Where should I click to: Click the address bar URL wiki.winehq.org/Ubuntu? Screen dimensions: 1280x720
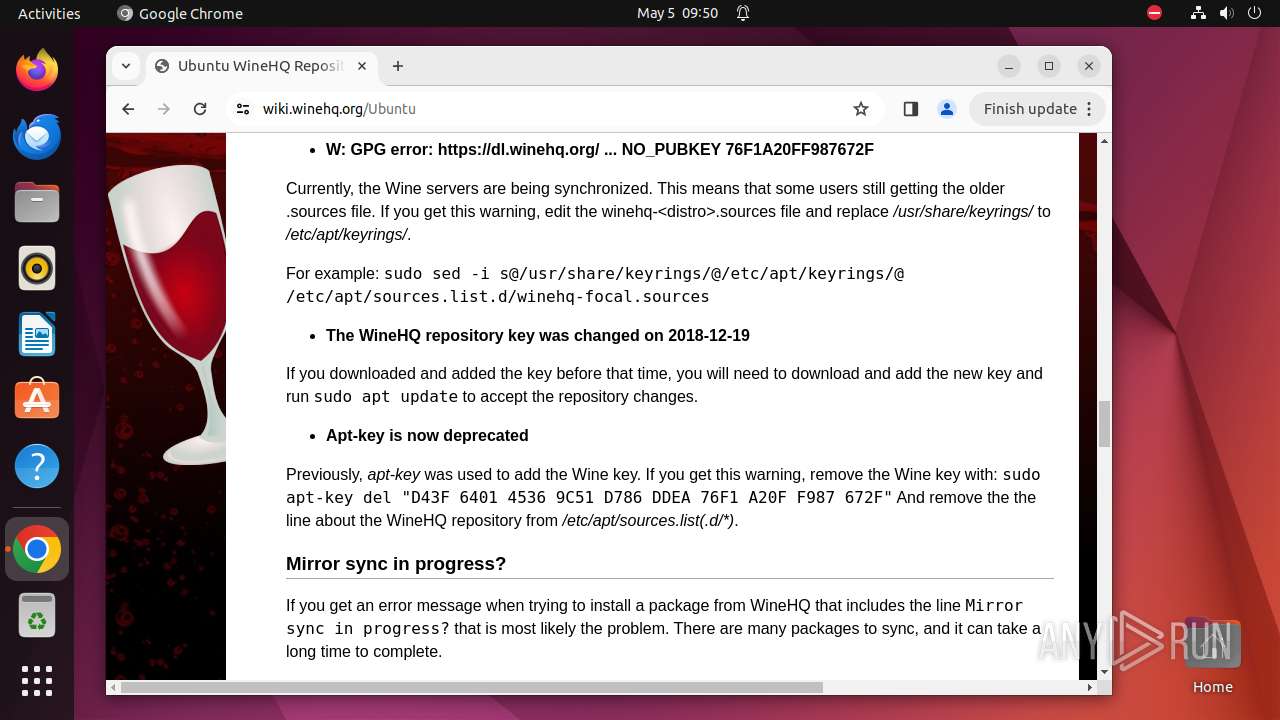coord(339,109)
